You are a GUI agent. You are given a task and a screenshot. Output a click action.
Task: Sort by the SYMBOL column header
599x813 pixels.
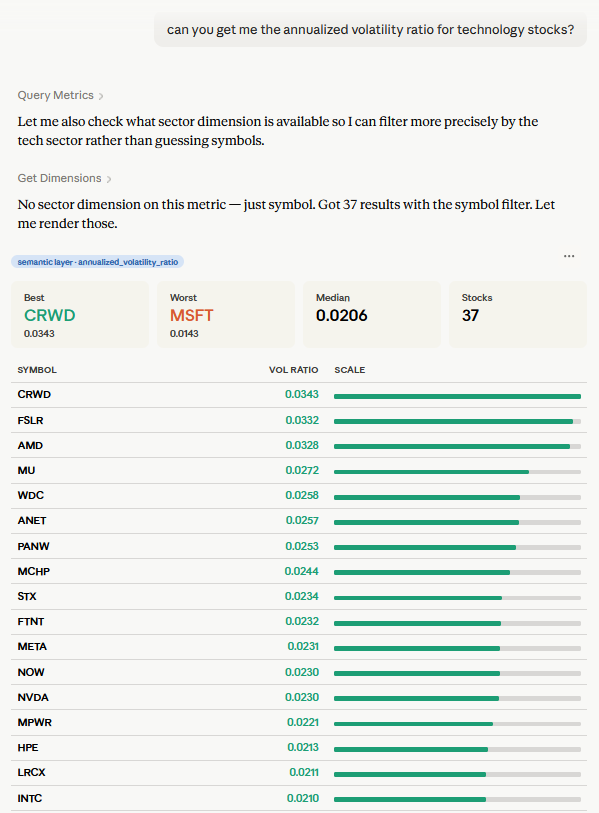(x=37, y=370)
